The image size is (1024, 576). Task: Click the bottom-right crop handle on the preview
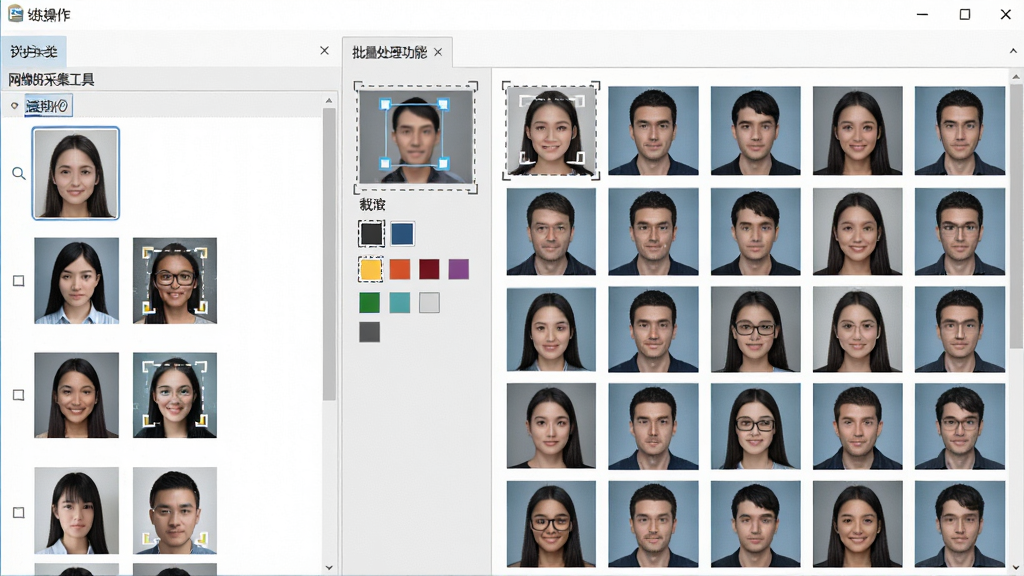[443, 163]
